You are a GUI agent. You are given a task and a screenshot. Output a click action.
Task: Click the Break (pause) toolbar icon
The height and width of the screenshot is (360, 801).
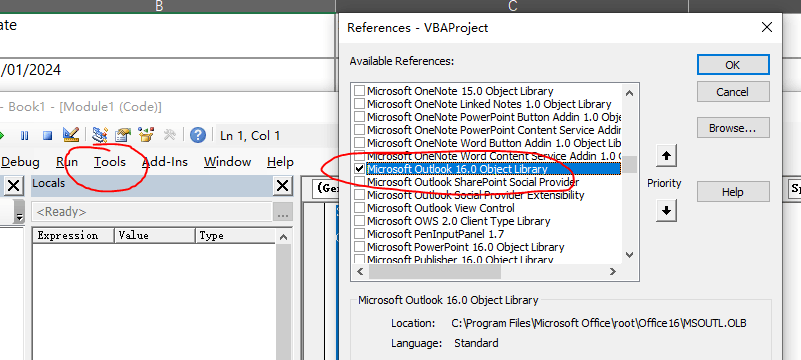tap(25, 135)
